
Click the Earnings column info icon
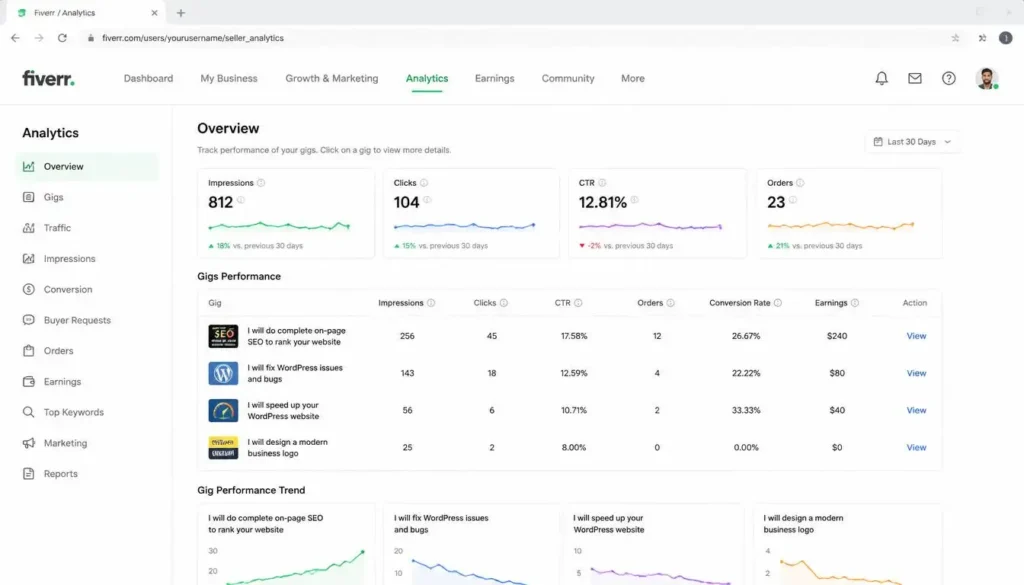[855, 303]
